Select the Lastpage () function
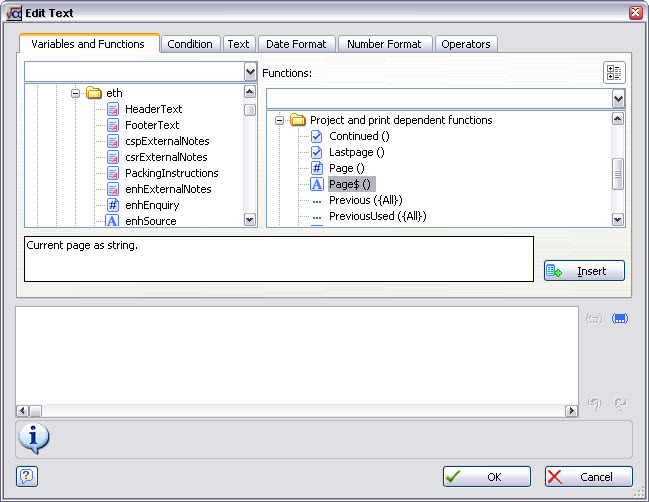649x502 pixels. pos(356,152)
